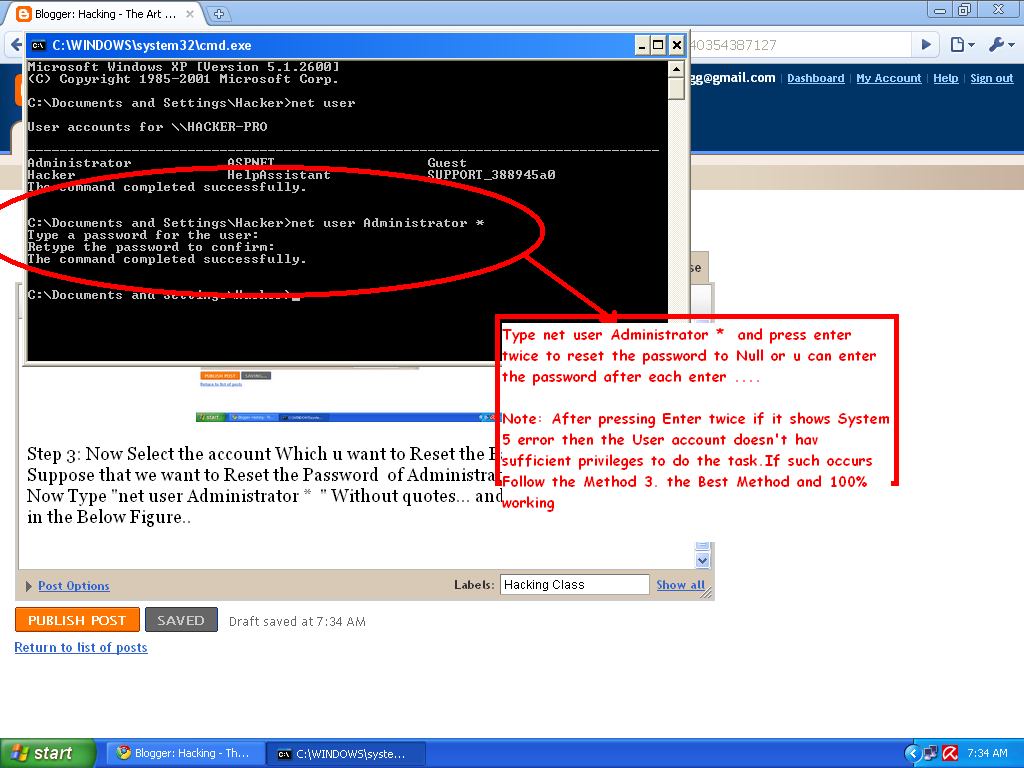
Task: Open a new browser tab
Action: coord(219,13)
